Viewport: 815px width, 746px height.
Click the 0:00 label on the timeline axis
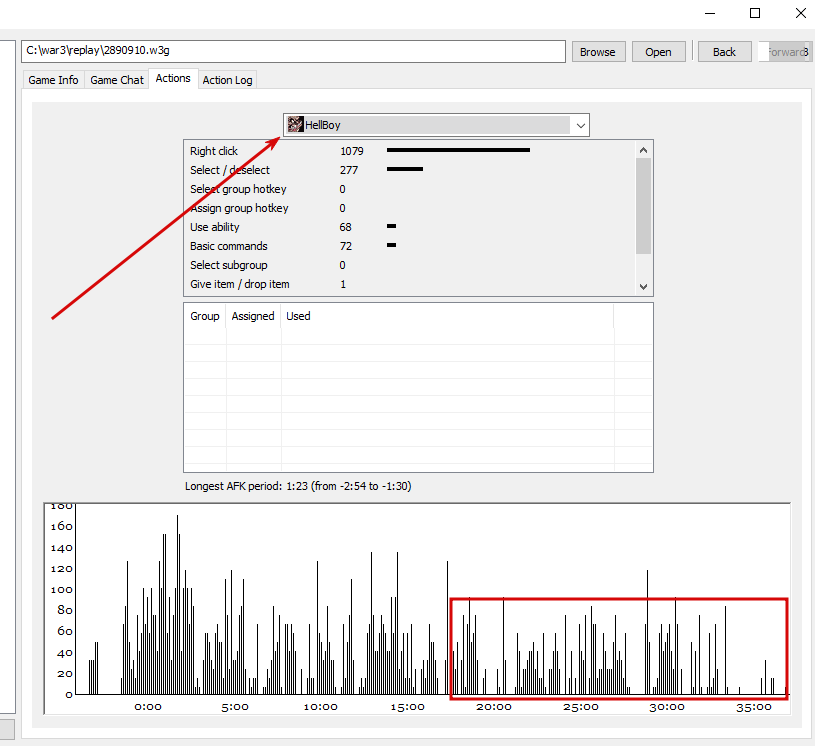click(148, 707)
